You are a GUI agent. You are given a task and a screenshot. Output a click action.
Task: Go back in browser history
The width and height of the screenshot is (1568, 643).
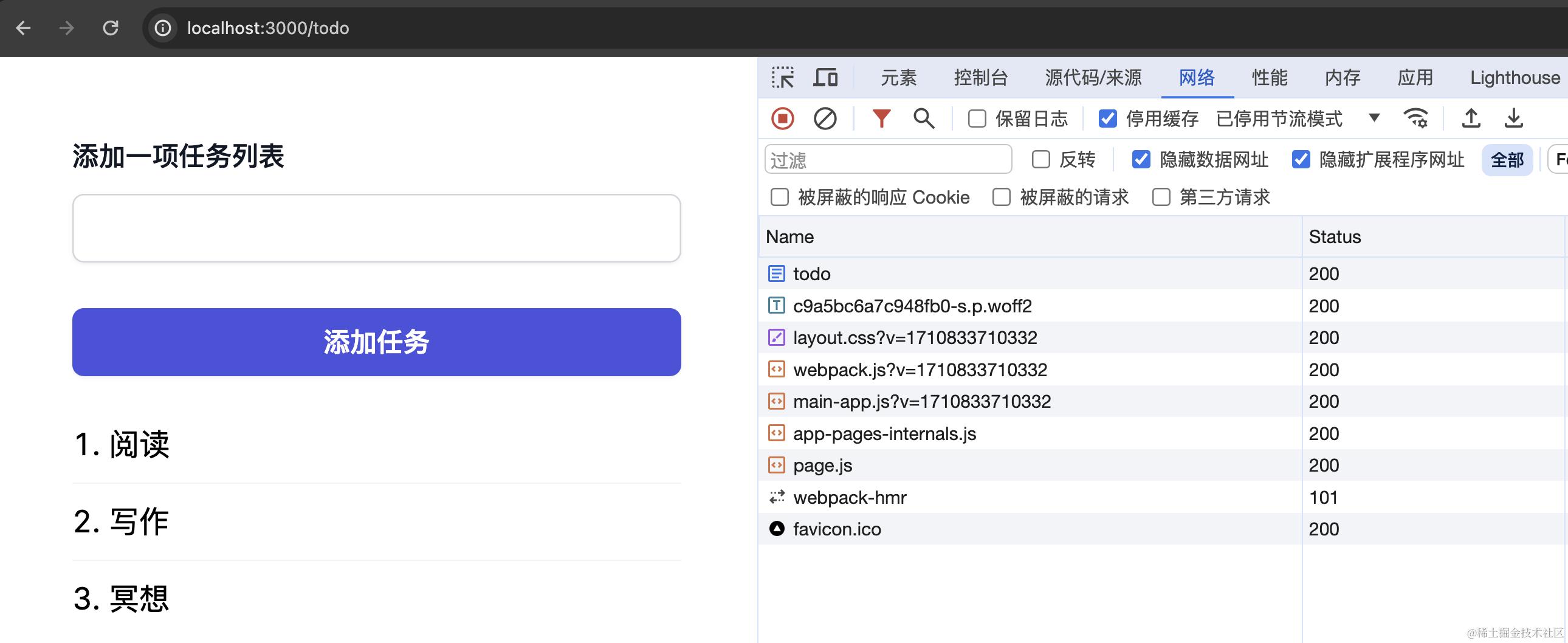click(23, 28)
